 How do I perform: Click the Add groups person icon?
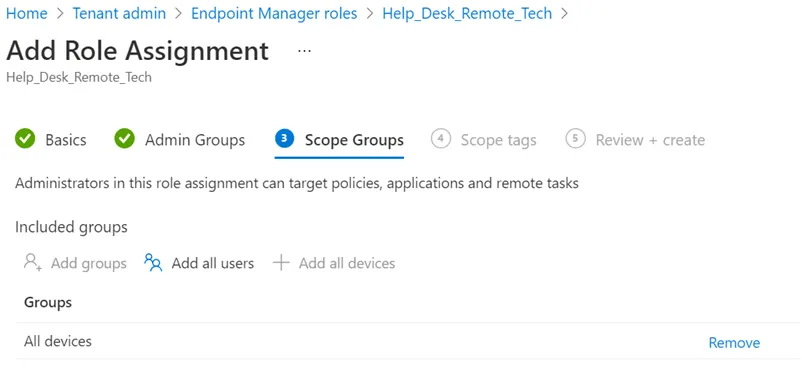[33, 263]
